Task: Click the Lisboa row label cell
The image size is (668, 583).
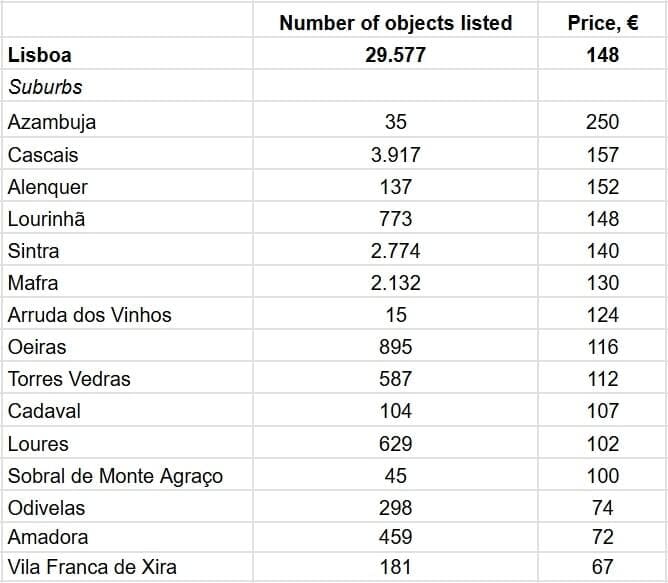Action: pyautogui.click(x=40, y=55)
